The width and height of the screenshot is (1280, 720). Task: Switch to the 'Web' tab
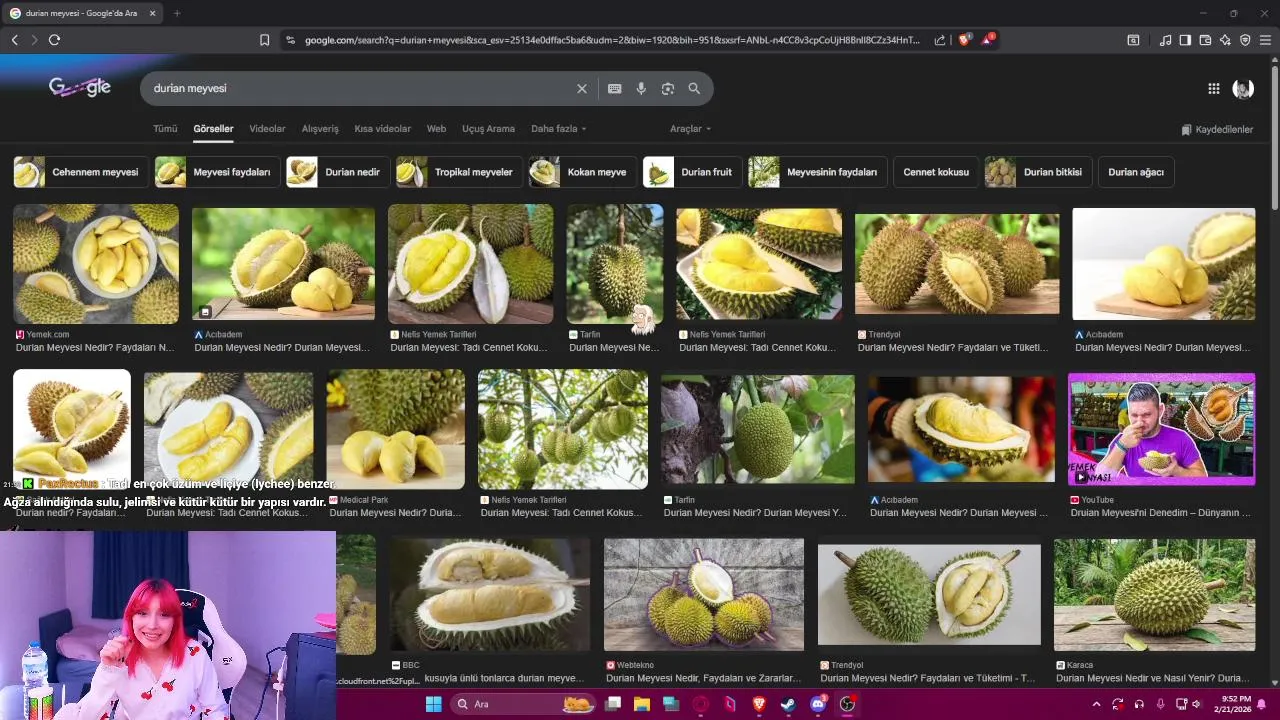436,129
